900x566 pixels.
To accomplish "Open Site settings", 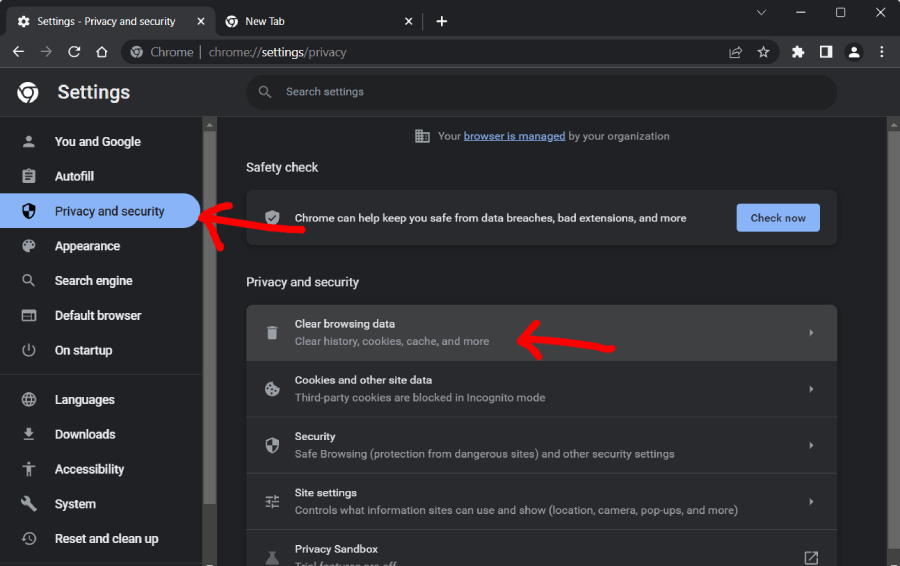I will (x=541, y=502).
